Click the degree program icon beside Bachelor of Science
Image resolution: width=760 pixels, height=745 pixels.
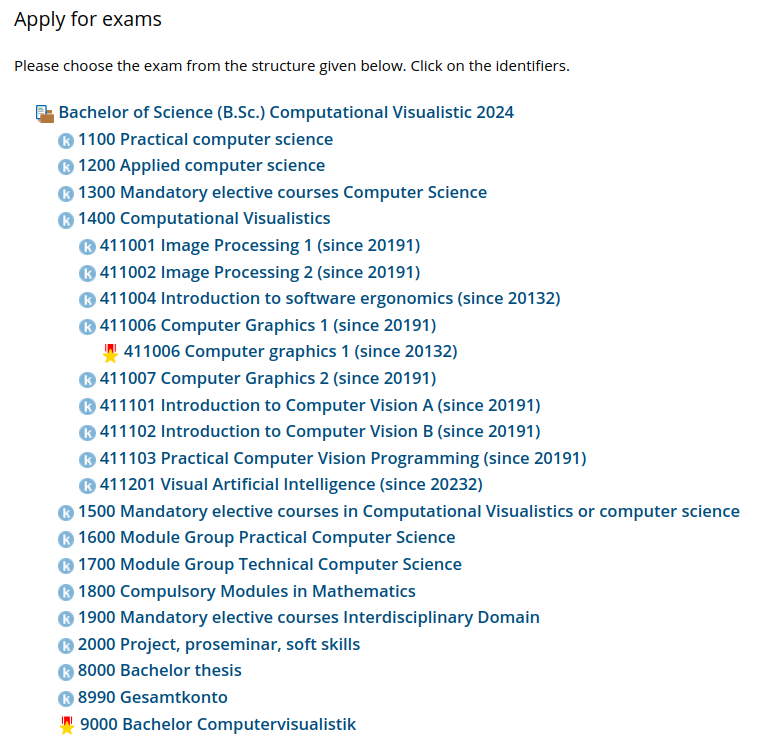point(44,113)
